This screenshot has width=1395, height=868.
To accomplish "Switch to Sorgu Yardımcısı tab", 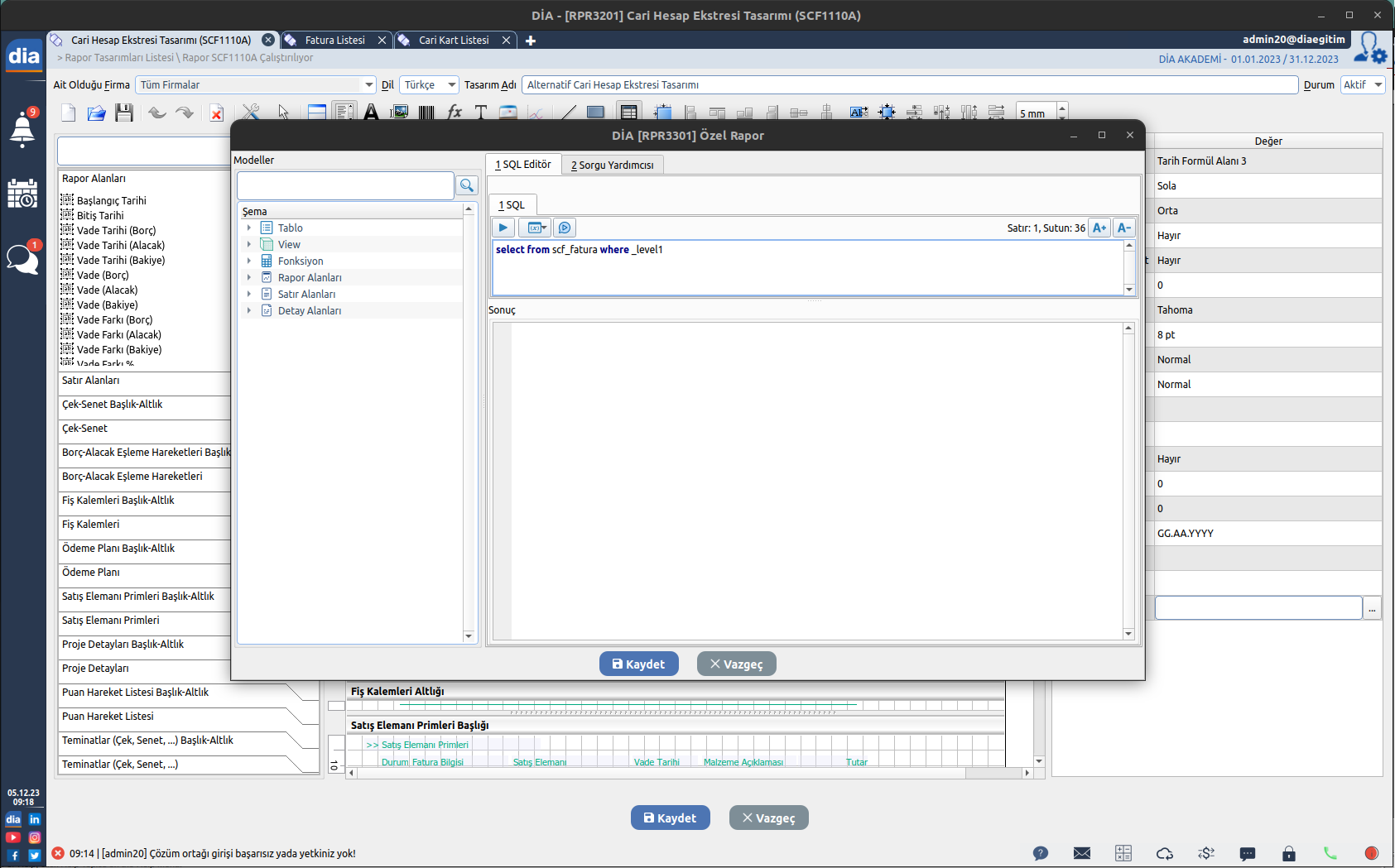I will click(x=612, y=165).
